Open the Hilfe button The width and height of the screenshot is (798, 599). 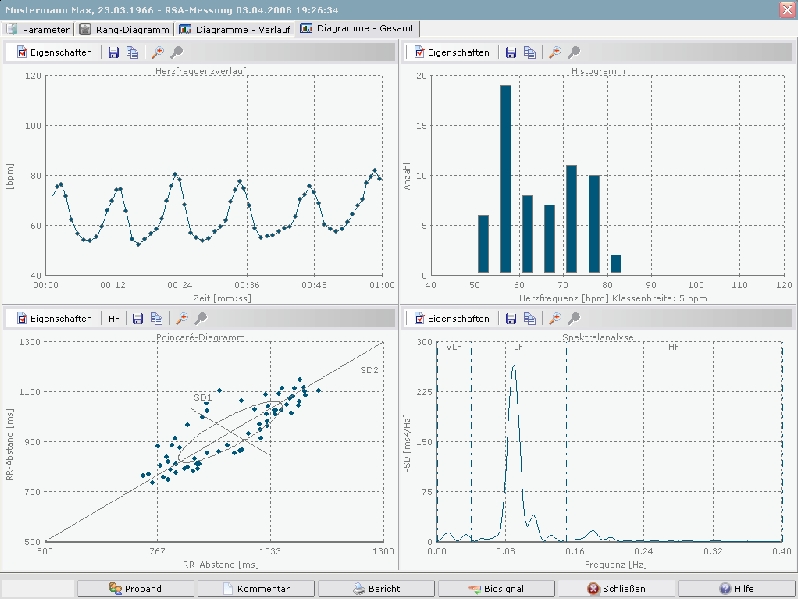(735, 588)
